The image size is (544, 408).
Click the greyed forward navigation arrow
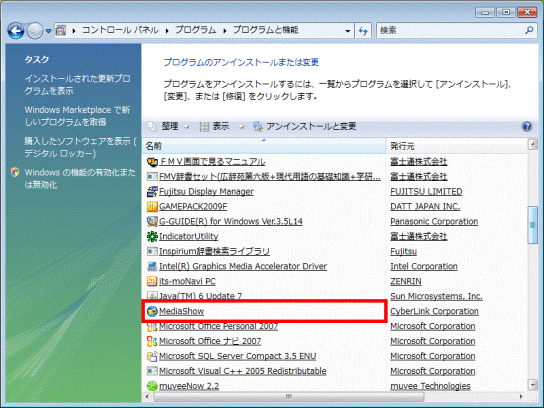[x=35, y=31]
